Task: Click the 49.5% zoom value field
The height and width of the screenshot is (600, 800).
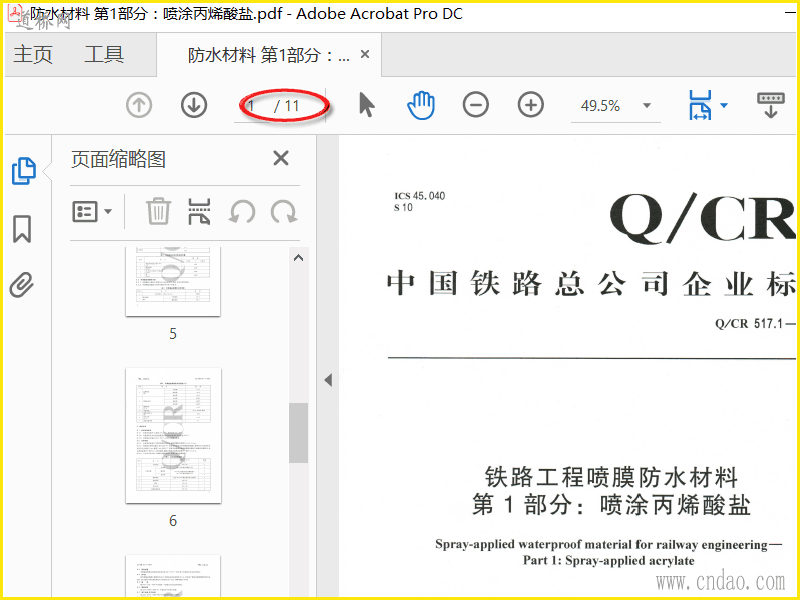Action: (601, 106)
